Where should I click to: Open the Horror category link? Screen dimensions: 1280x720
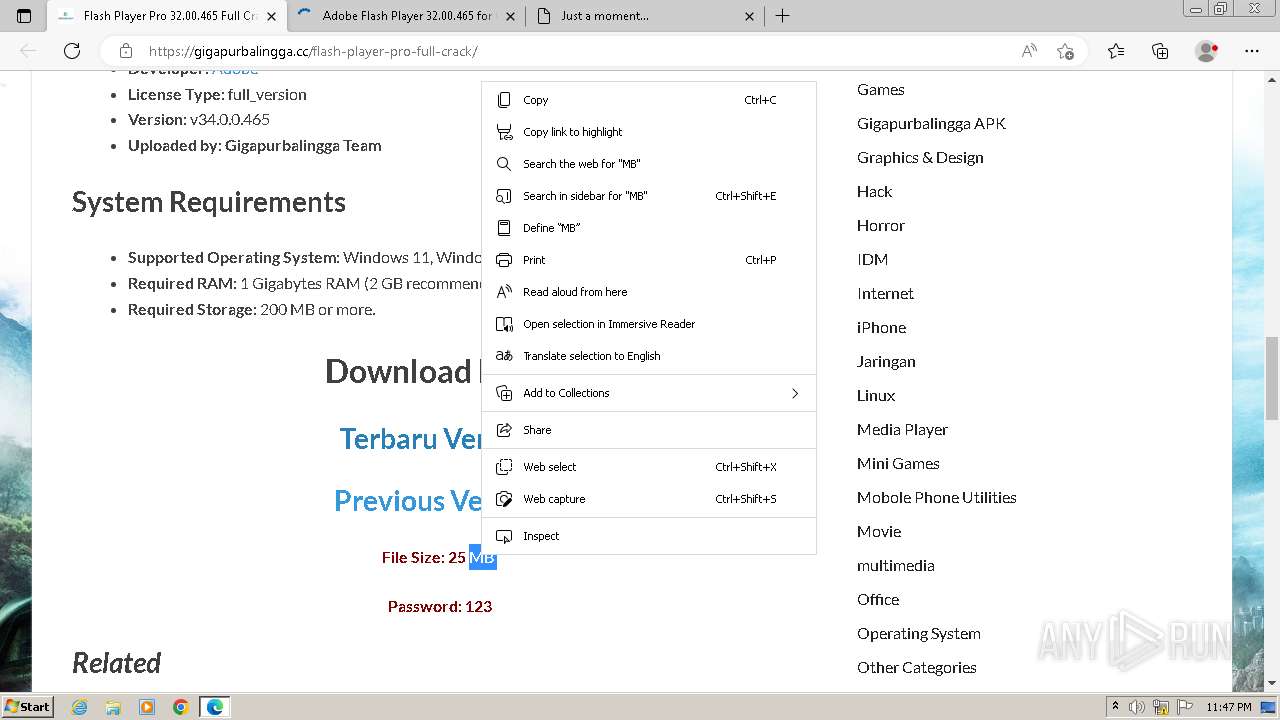pyautogui.click(x=880, y=226)
